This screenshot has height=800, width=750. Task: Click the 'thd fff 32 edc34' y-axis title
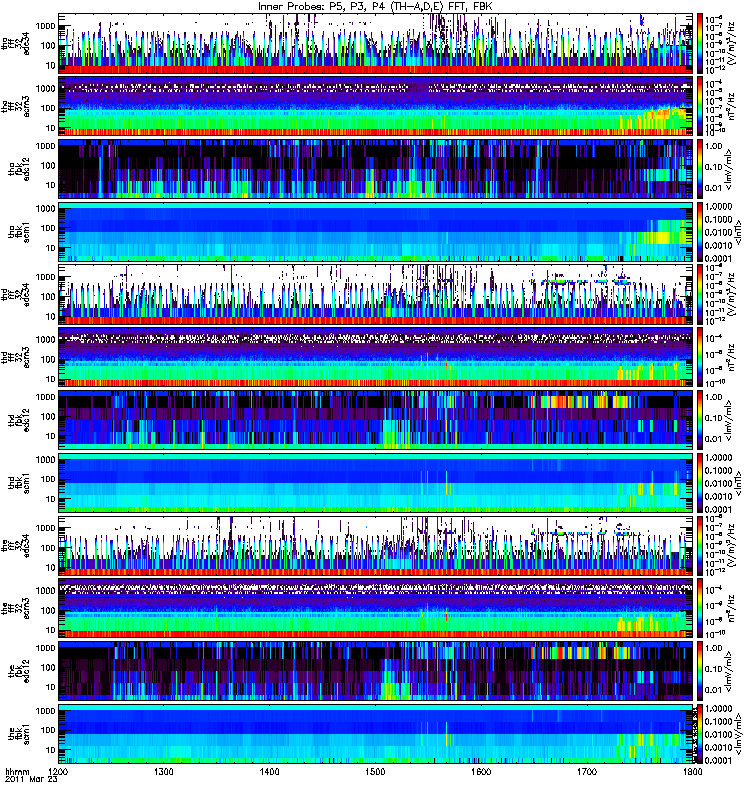[16, 294]
